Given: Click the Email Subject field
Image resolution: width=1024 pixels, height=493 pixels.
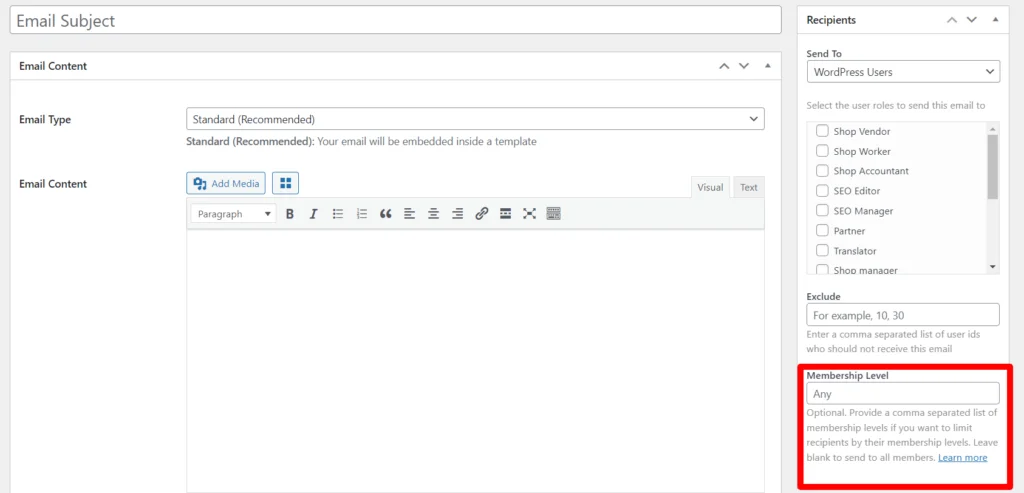Looking at the screenshot, I should click(395, 20).
